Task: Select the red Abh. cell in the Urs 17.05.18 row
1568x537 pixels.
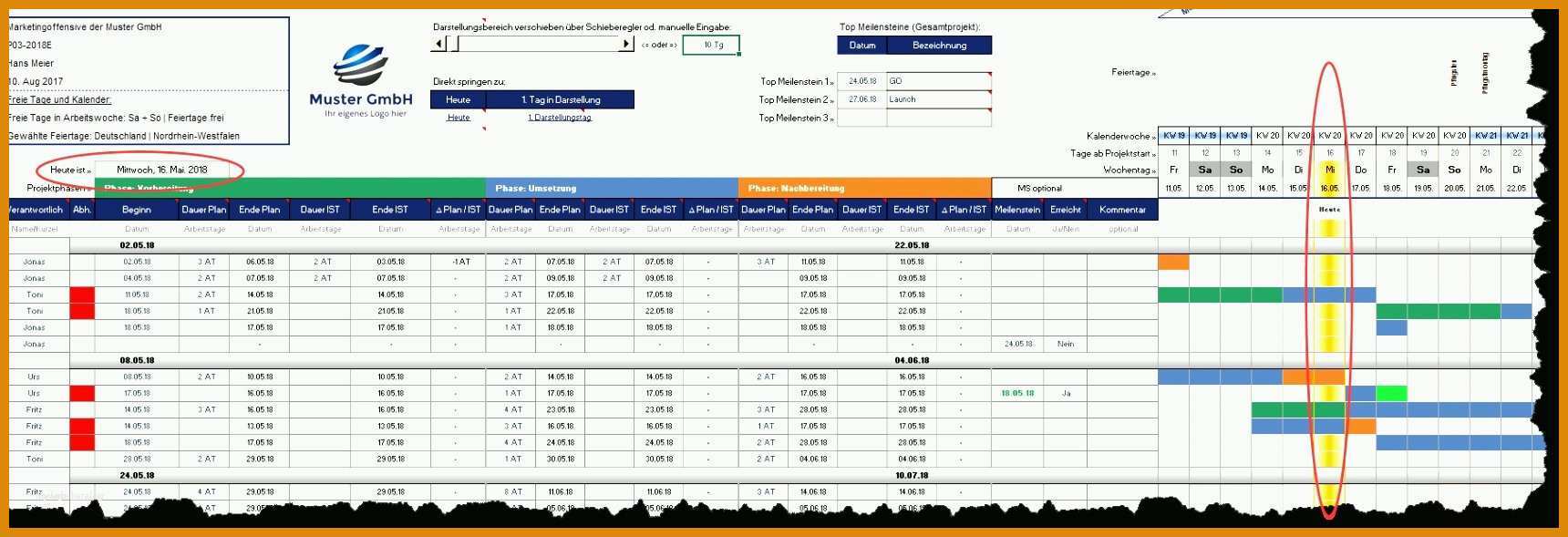Action: pyautogui.click(x=82, y=393)
